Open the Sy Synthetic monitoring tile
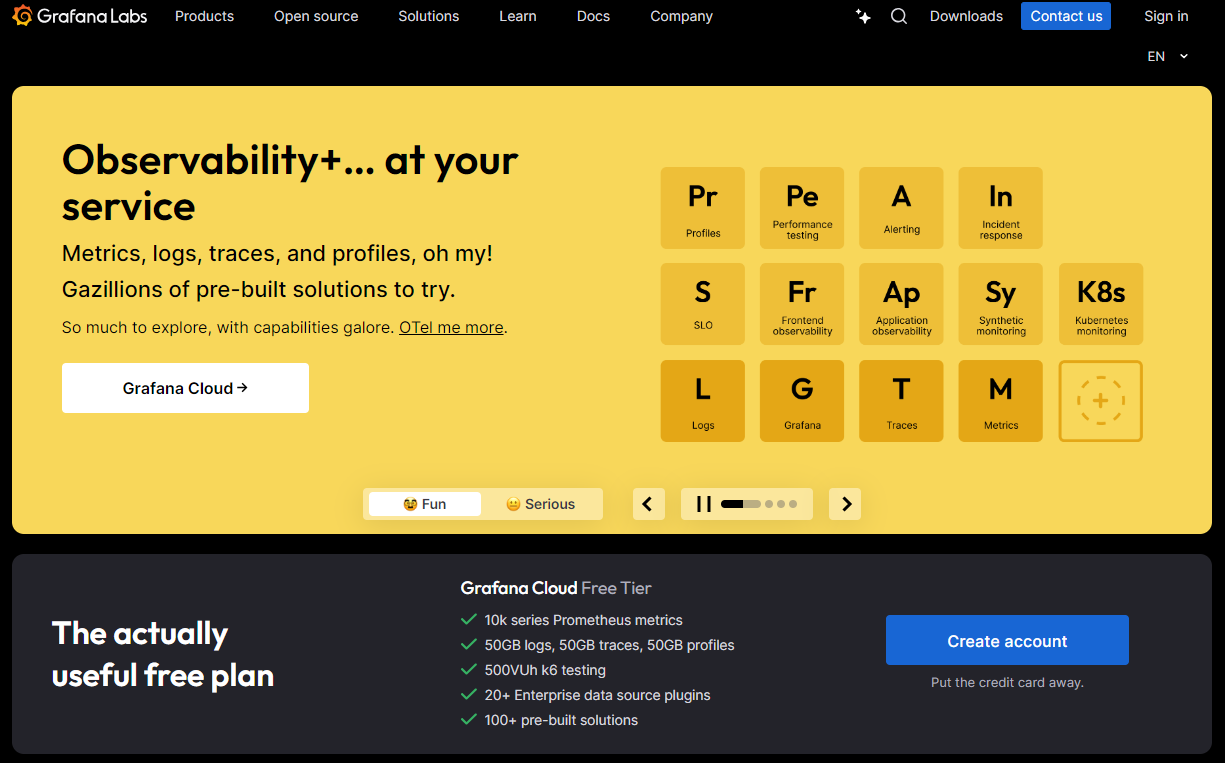This screenshot has width=1225, height=763. [1001, 304]
